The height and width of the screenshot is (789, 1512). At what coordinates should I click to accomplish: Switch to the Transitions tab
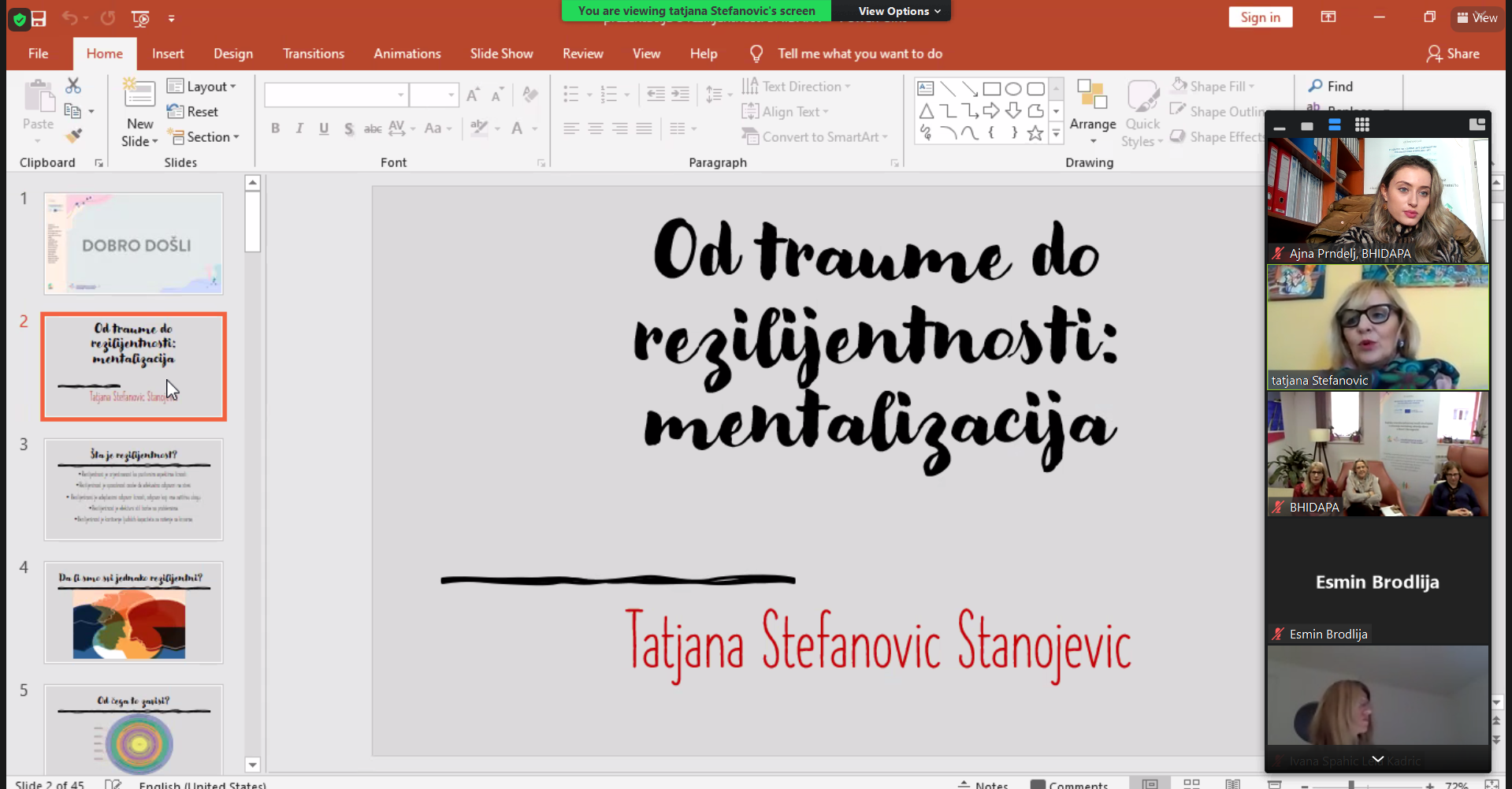point(313,54)
